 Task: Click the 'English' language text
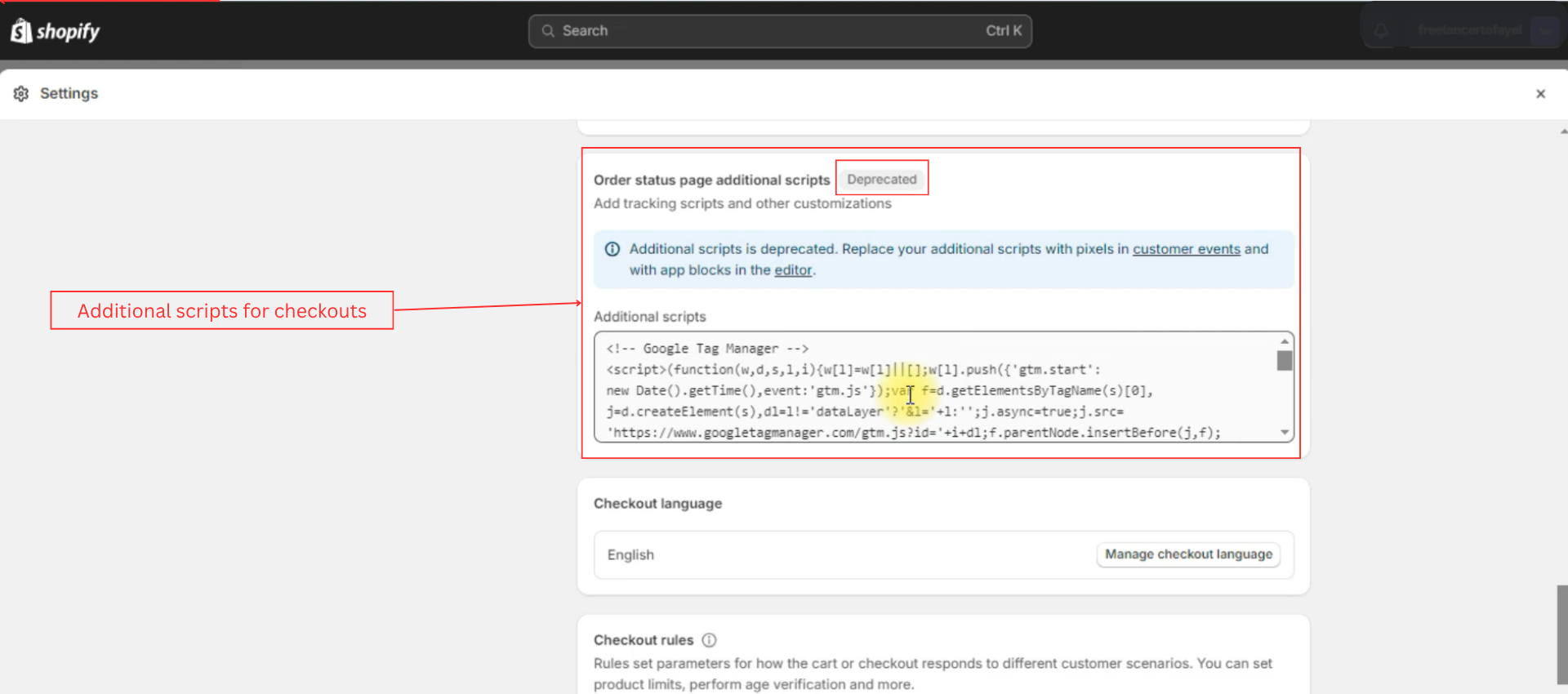click(x=630, y=555)
